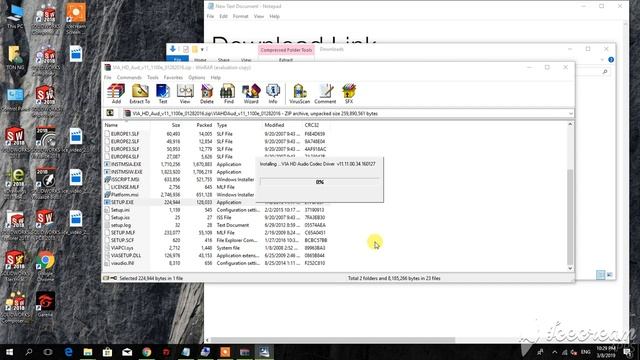640x360 pixels.
Task: Open Task View on the taskbar
Action: pyautogui.click(x=48, y=352)
